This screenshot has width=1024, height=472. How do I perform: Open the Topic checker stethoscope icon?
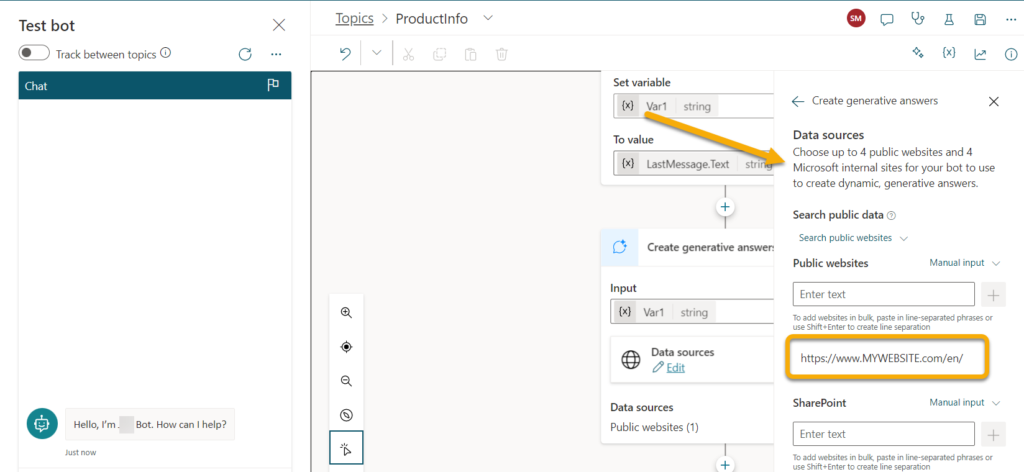pyautogui.click(x=918, y=19)
